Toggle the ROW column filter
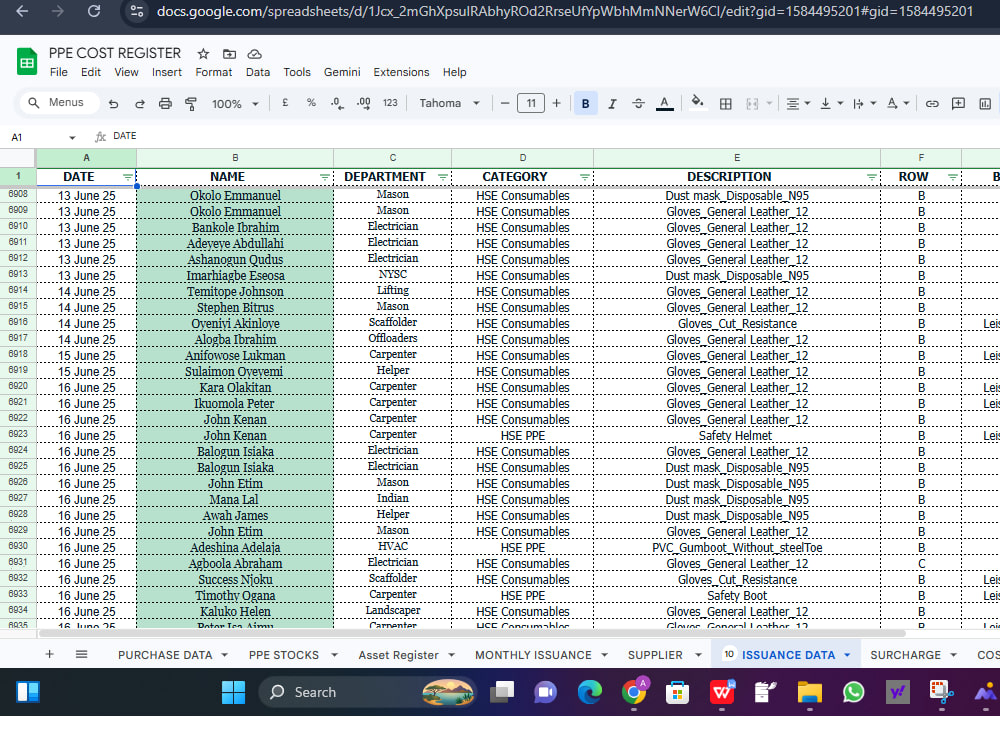This screenshot has width=1000, height=750. click(953, 177)
